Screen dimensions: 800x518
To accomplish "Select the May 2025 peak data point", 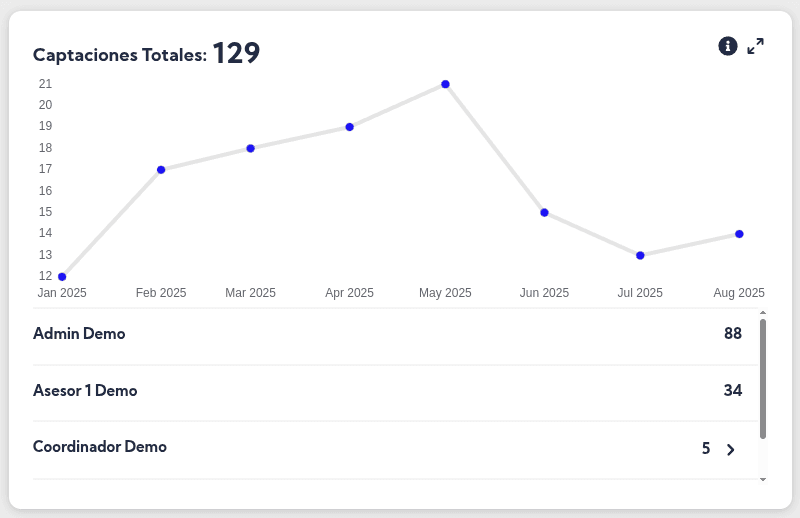I will pyautogui.click(x=445, y=84).
